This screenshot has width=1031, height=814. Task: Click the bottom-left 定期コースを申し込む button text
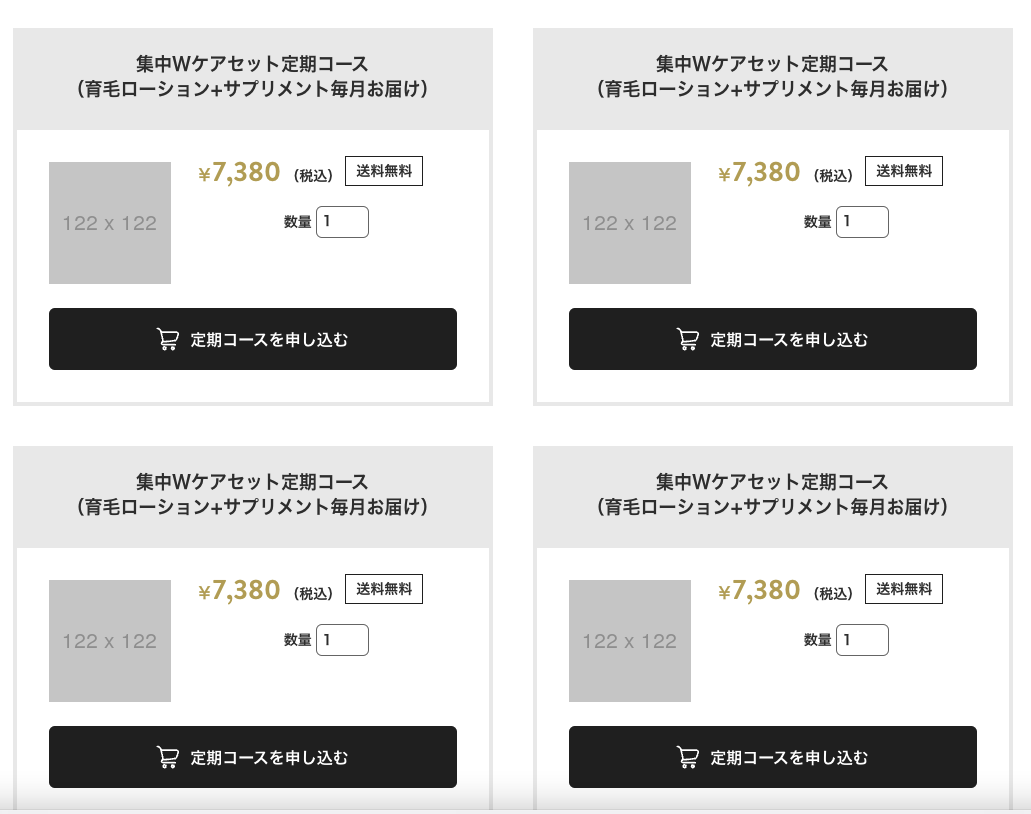[270, 757]
